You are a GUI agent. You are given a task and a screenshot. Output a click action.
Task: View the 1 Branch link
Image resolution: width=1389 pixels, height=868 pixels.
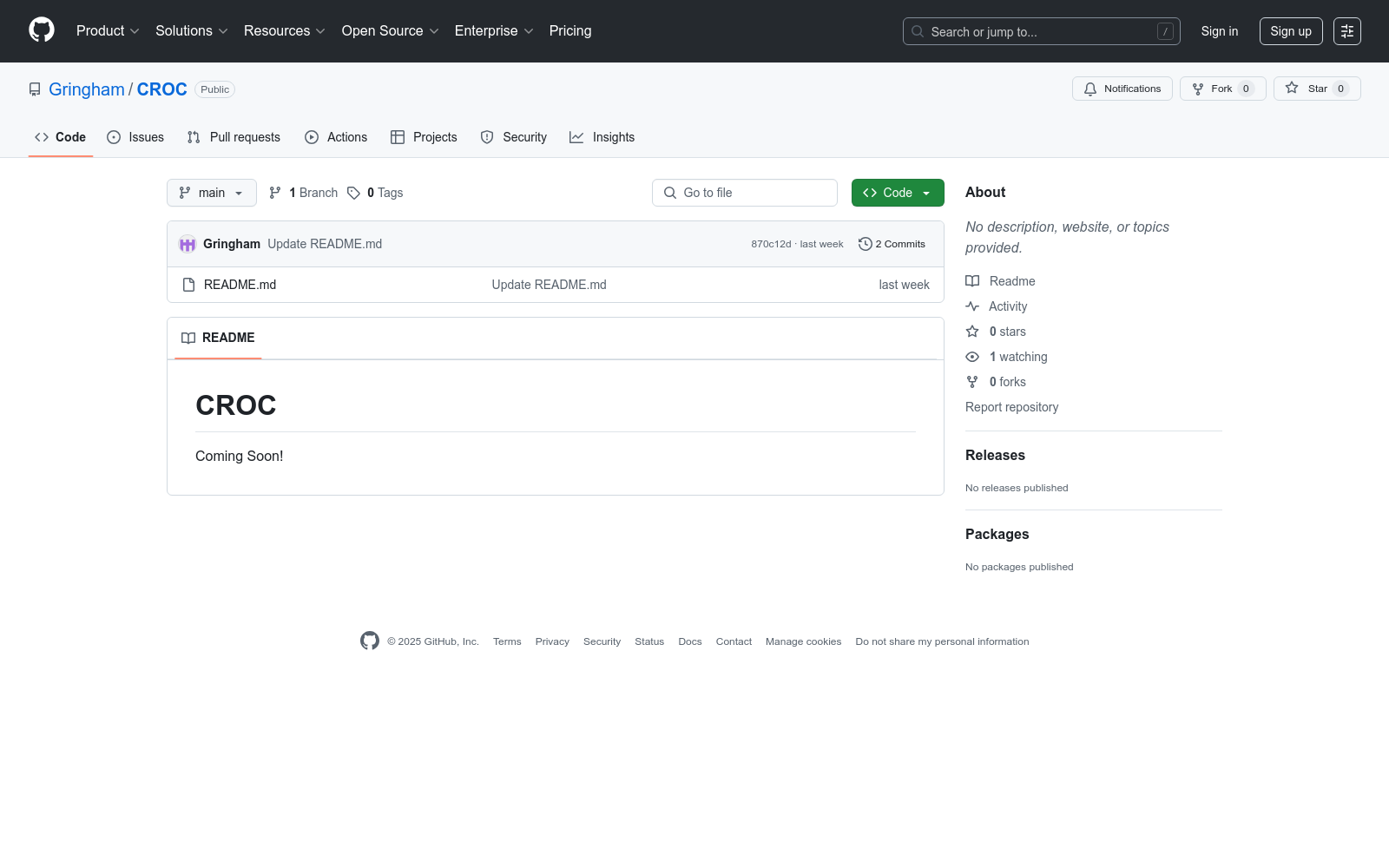(304, 193)
